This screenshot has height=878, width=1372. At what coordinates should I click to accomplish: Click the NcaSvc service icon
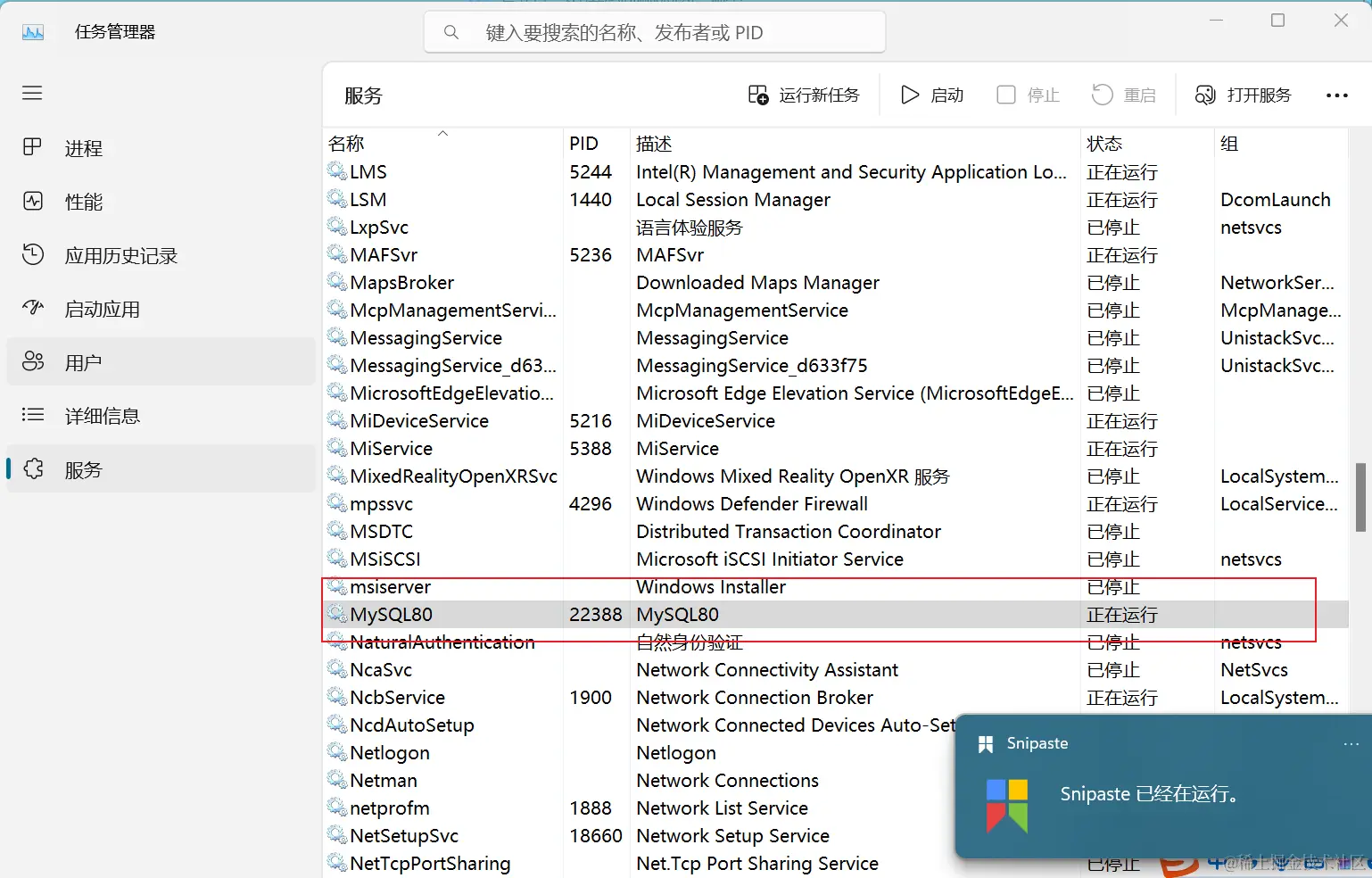click(x=337, y=668)
